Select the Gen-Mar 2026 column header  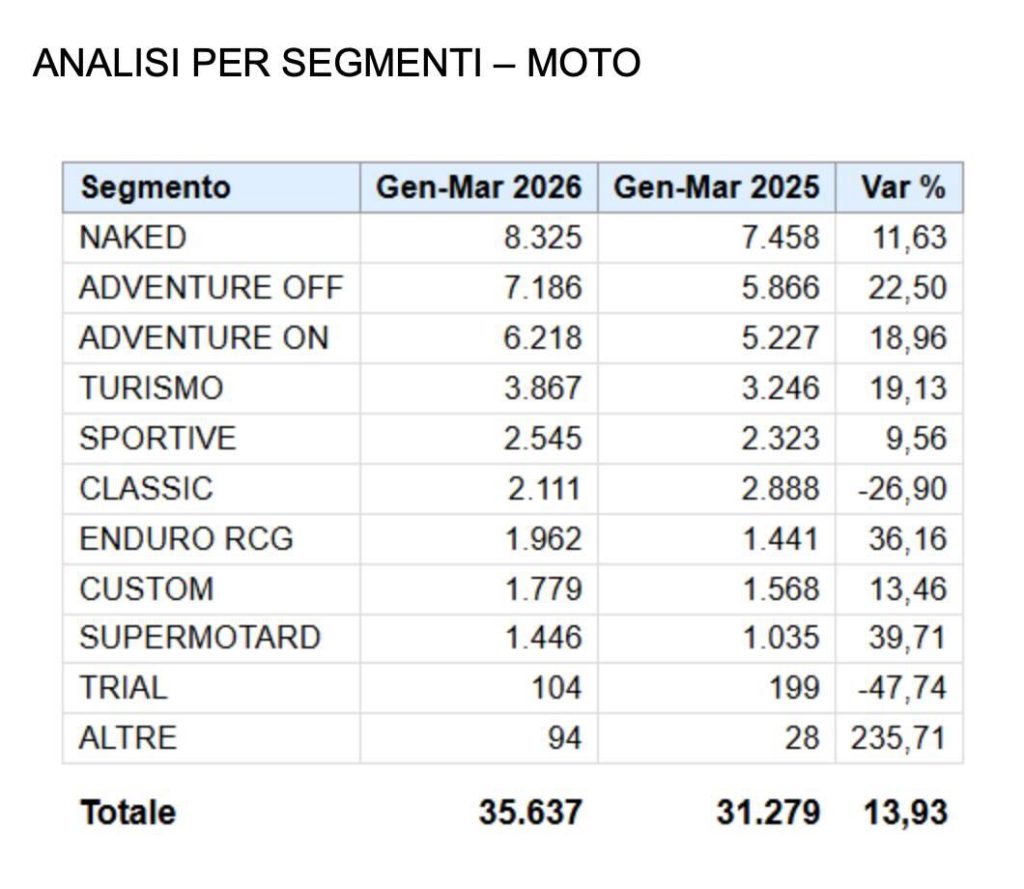point(478,187)
